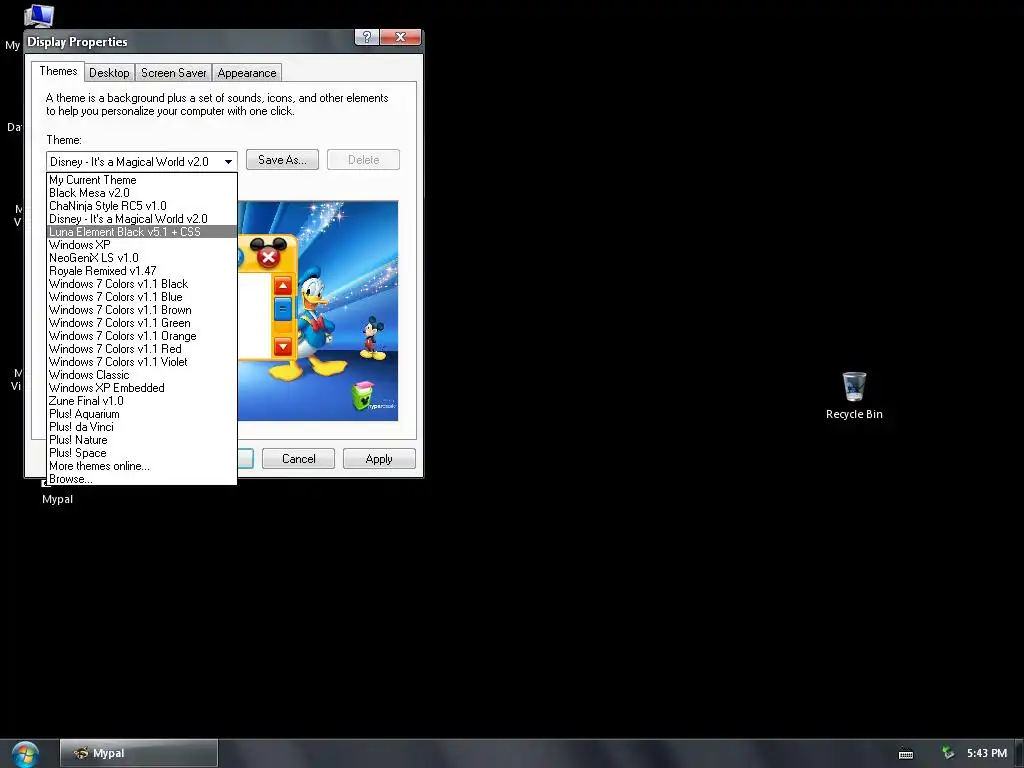Choose Luna Element Black v5.1 + CSS

(142, 232)
